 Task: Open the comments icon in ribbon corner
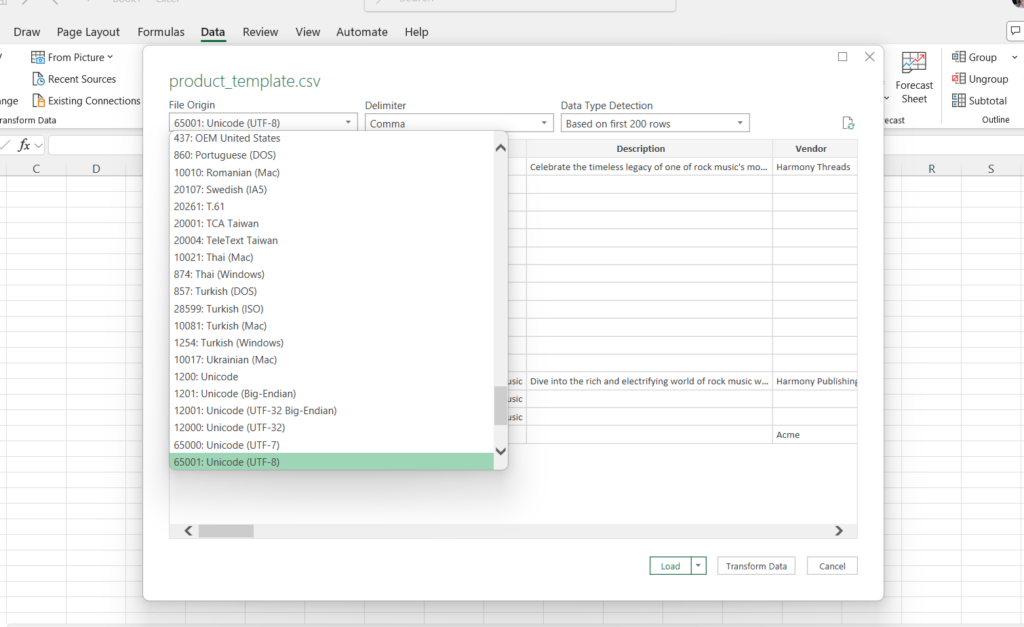pos(1015,31)
